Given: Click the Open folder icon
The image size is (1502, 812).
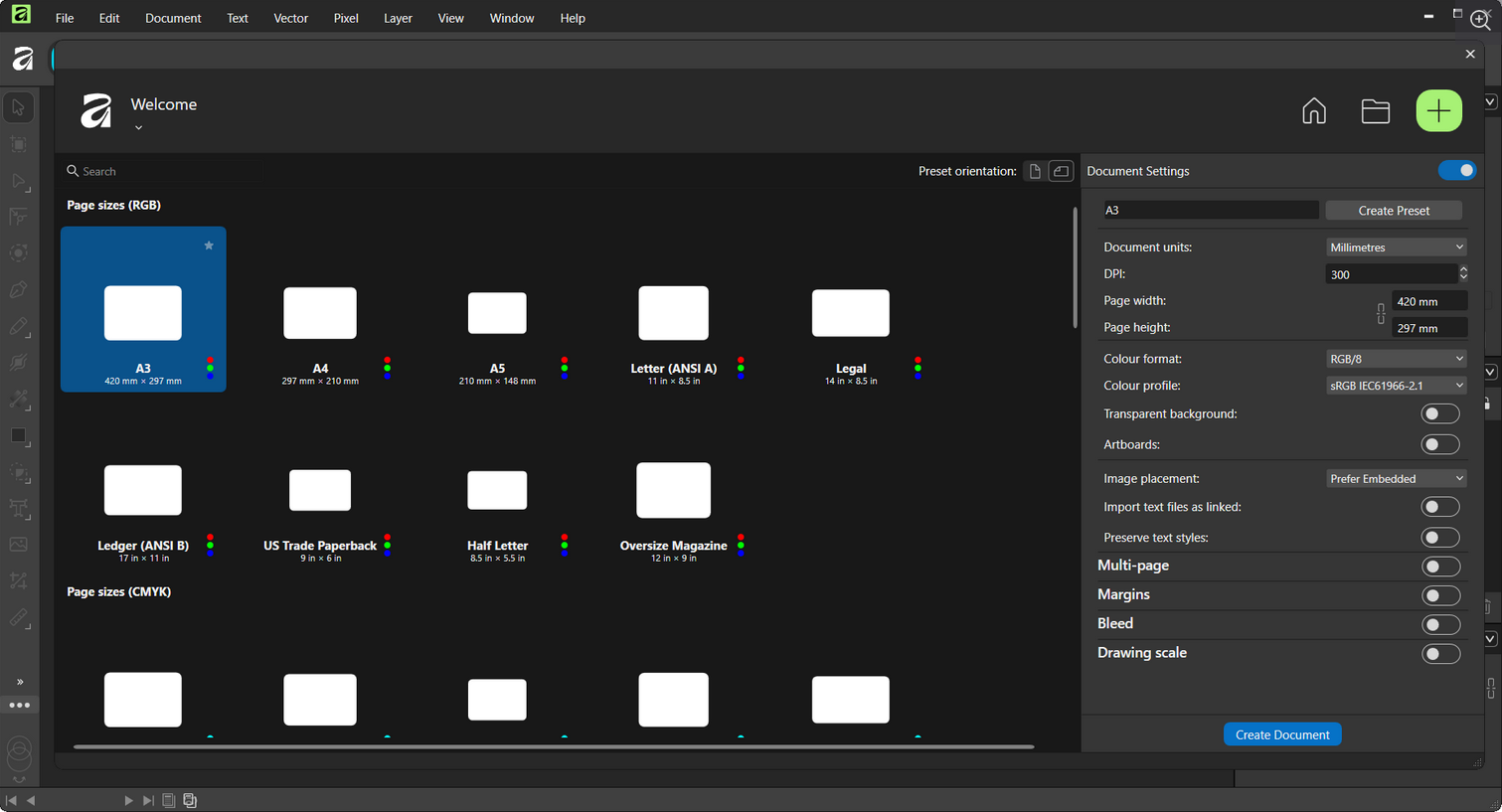Looking at the screenshot, I should 1375,111.
